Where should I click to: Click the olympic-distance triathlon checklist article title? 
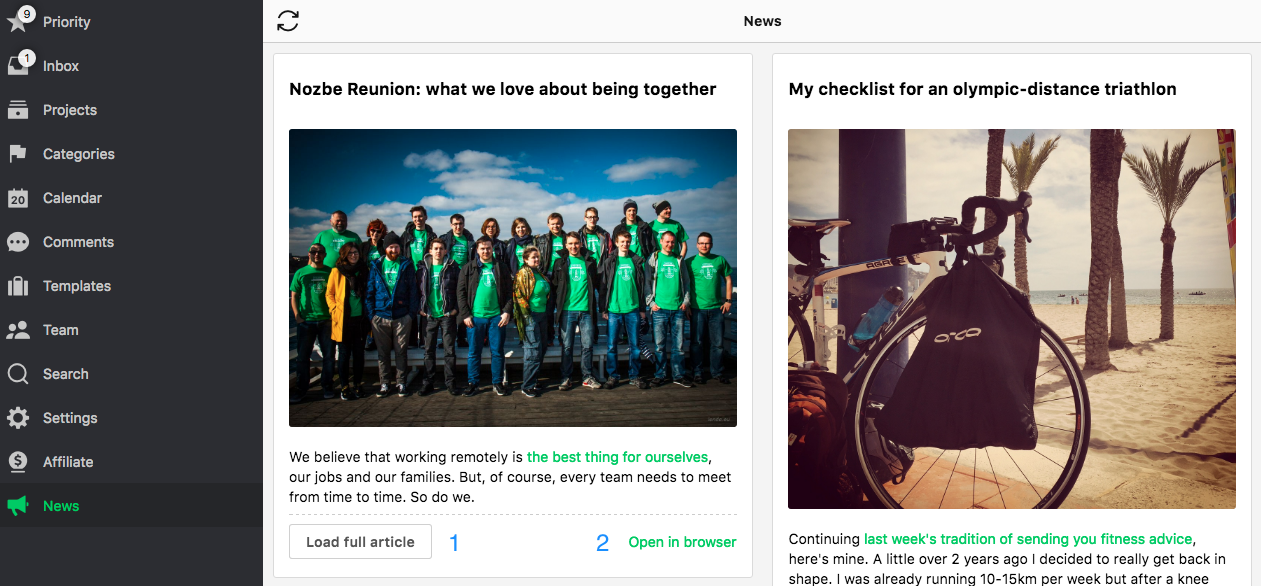[x=982, y=89]
